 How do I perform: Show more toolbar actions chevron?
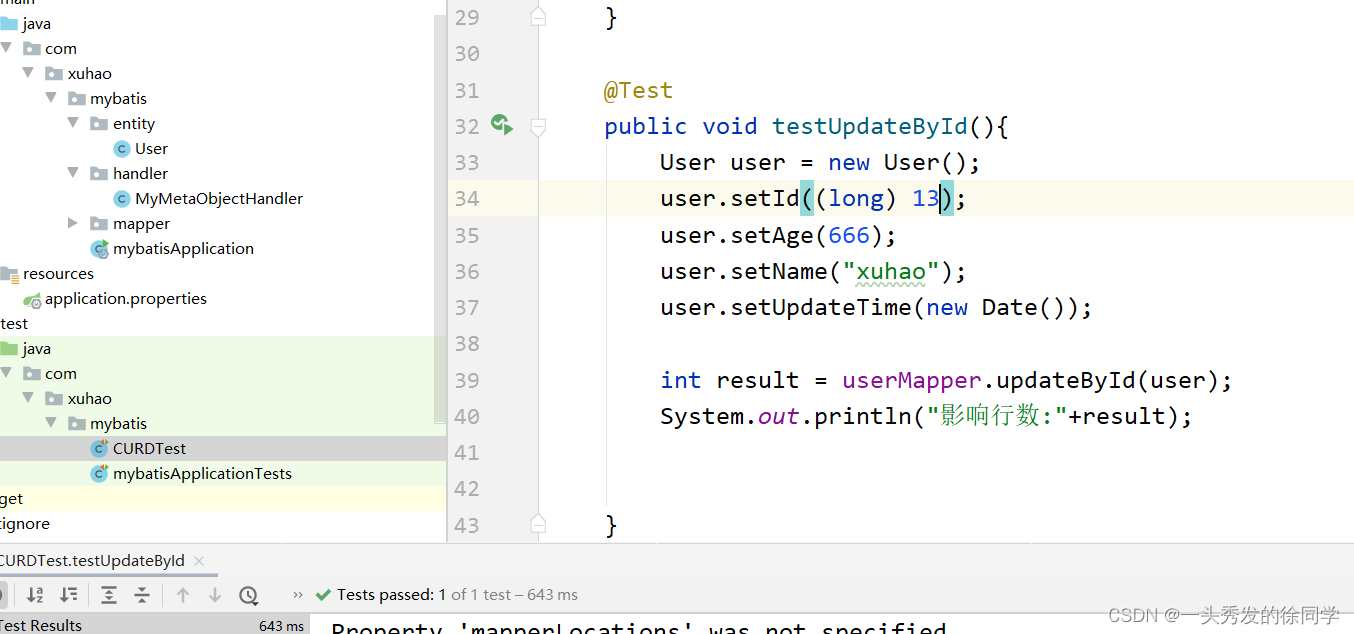click(x=298, y=595)
